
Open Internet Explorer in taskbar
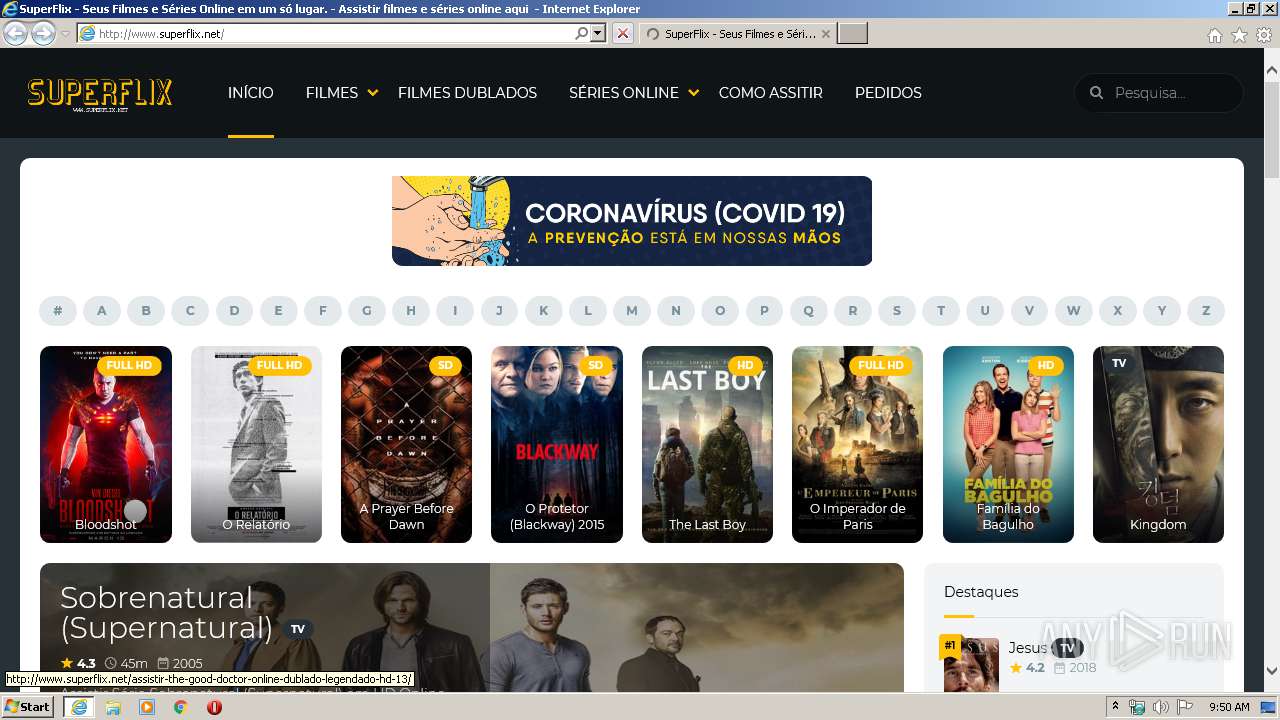(x=78, y=707)
